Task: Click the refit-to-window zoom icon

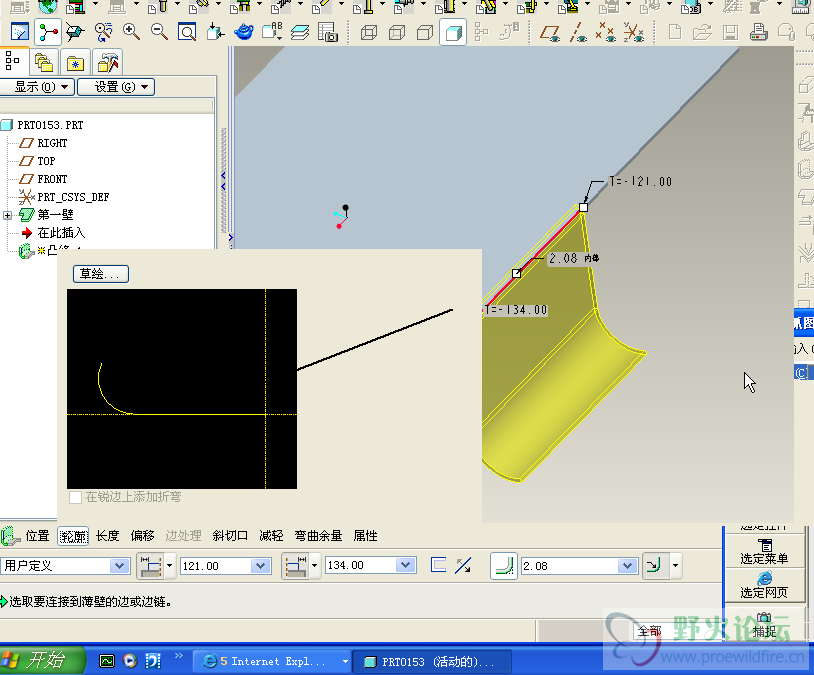Action: click(187, 33)
